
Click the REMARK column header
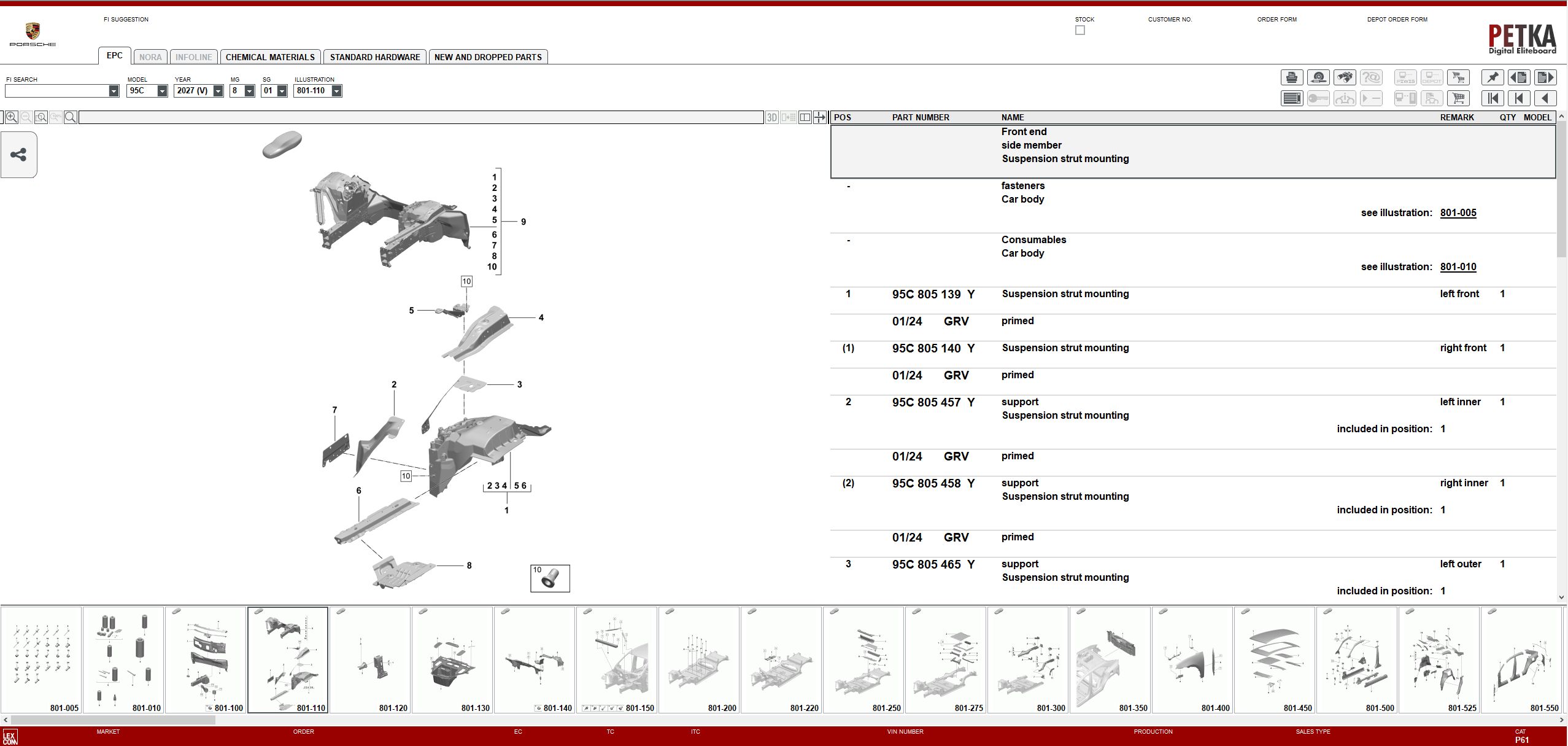point(1457,117)
